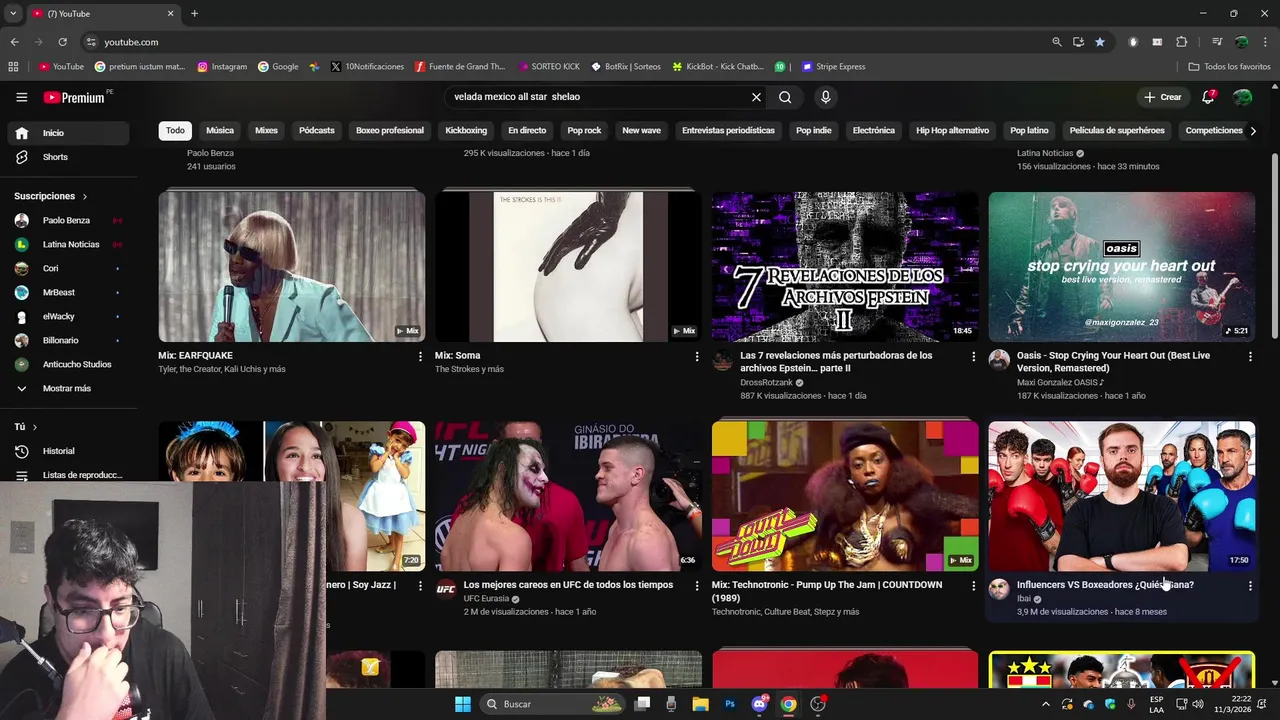This screenshot has width=1280, height=720.
Task: Open DrossRotzank channel avatar
Action: point(722,361)
